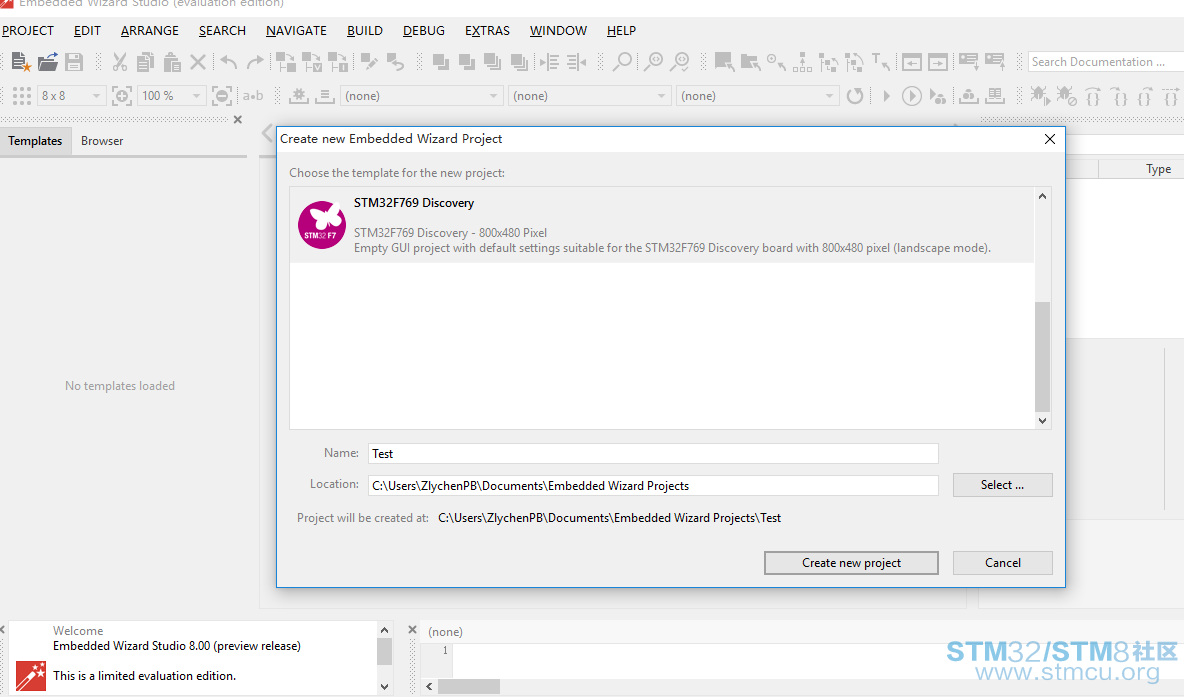The height and width of the screenshot is (697, 1184).
Task: Open the NAVIGATE menu
Action: click(296, 31)
